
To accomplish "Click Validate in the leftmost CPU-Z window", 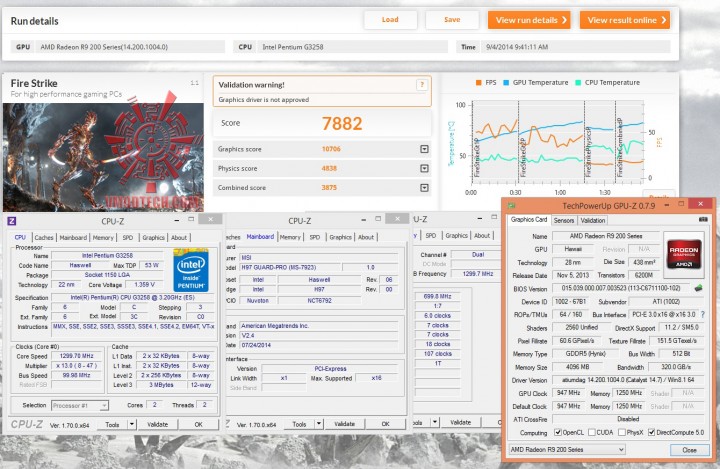I will 158,424.
